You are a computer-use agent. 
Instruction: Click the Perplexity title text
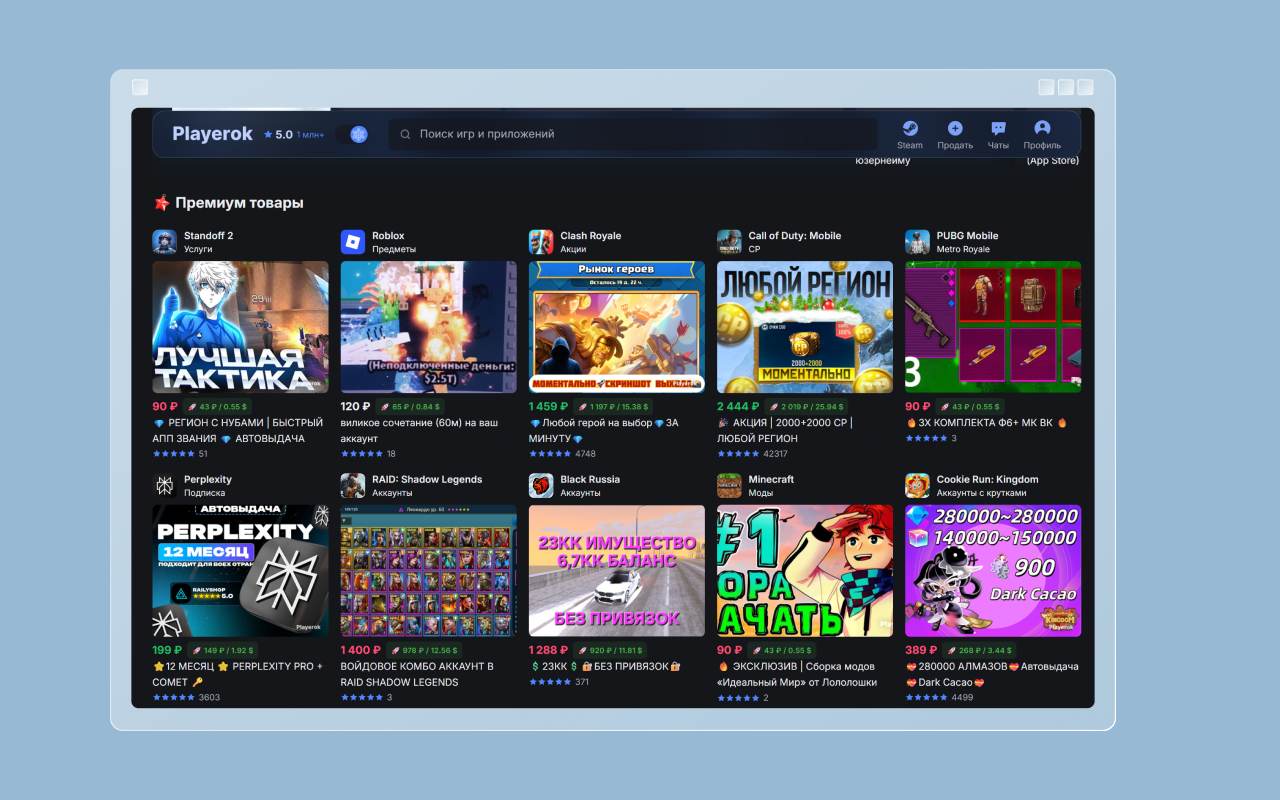208,480
